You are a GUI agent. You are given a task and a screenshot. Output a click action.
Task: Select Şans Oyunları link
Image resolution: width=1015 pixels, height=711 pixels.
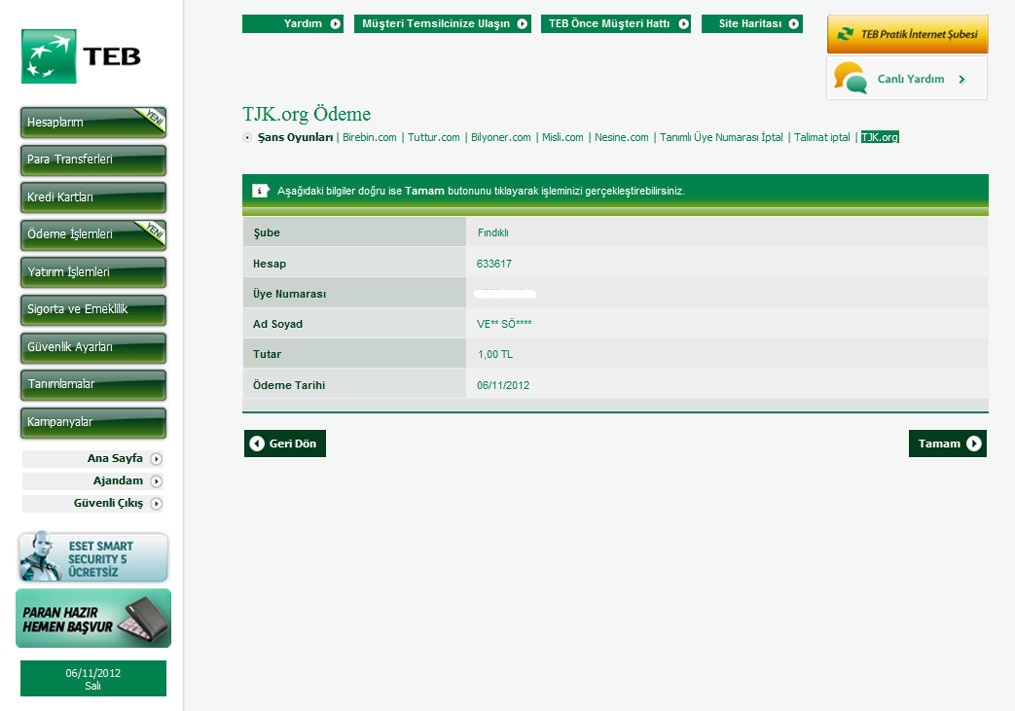295,137
